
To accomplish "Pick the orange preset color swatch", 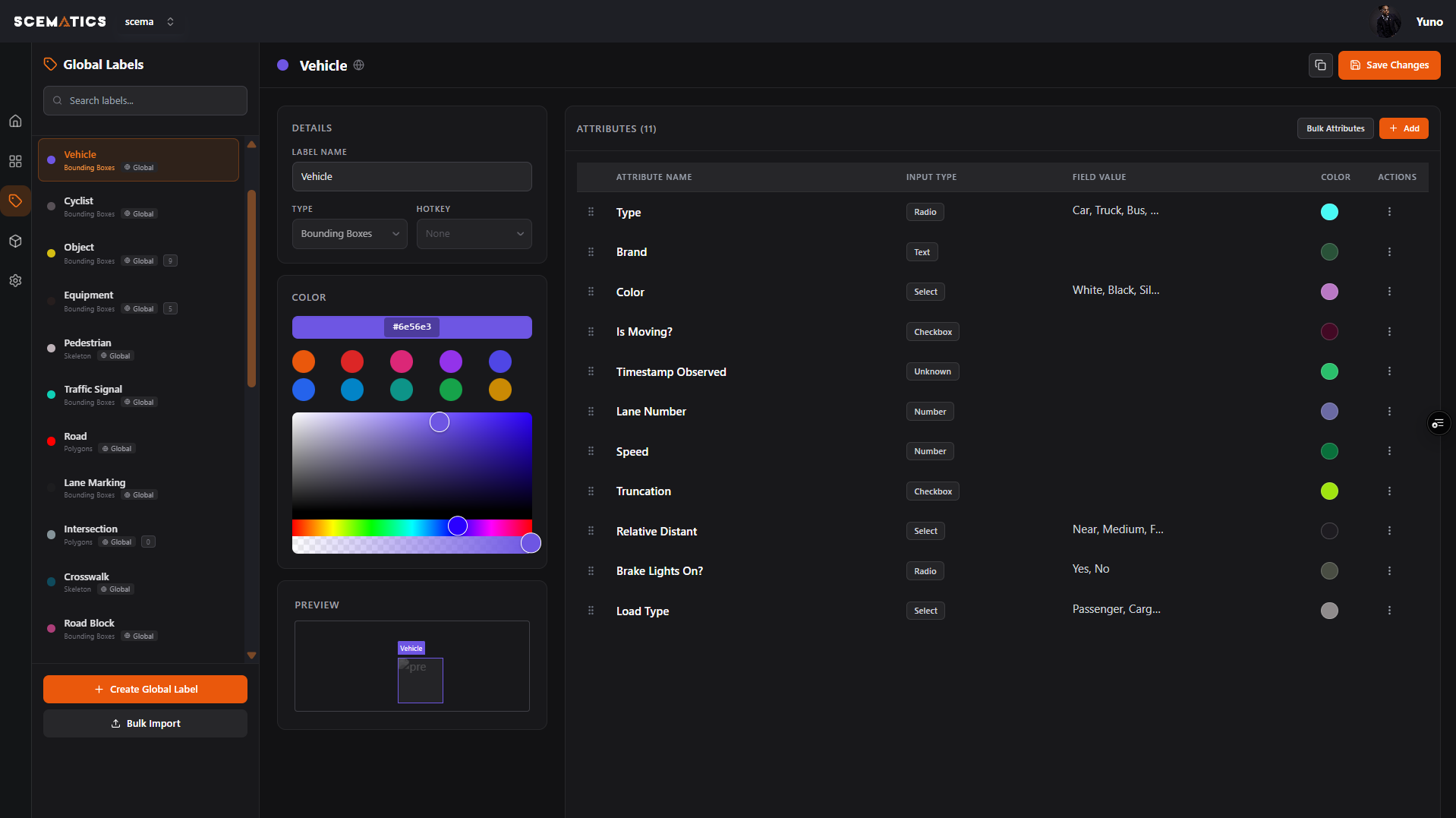I will 304,362.
